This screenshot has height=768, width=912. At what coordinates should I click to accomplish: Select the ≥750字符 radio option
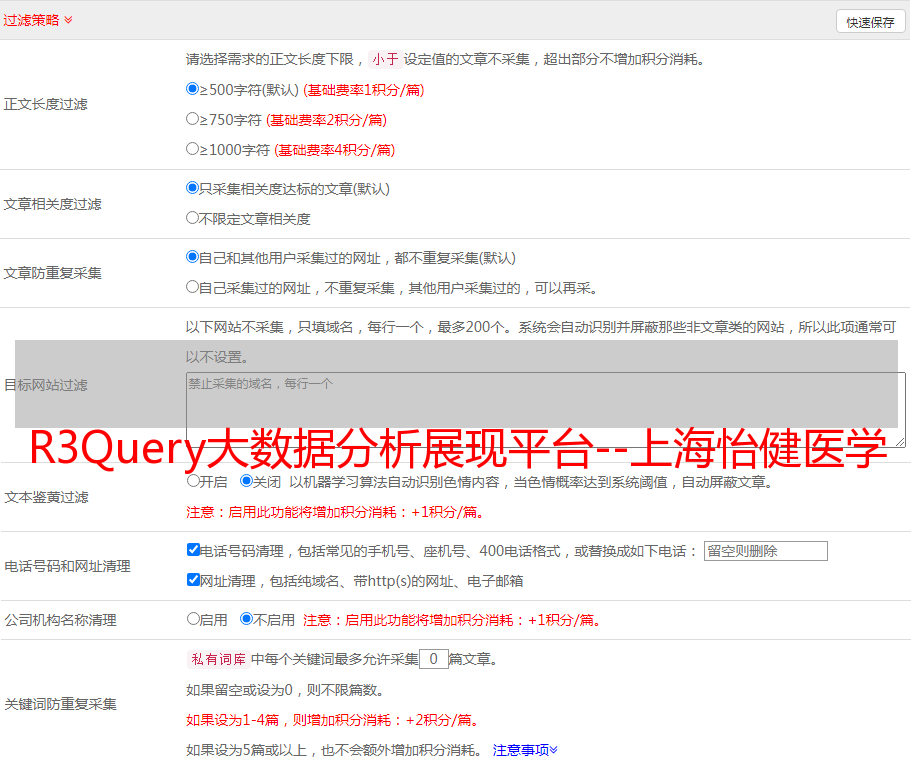point(192,119)
